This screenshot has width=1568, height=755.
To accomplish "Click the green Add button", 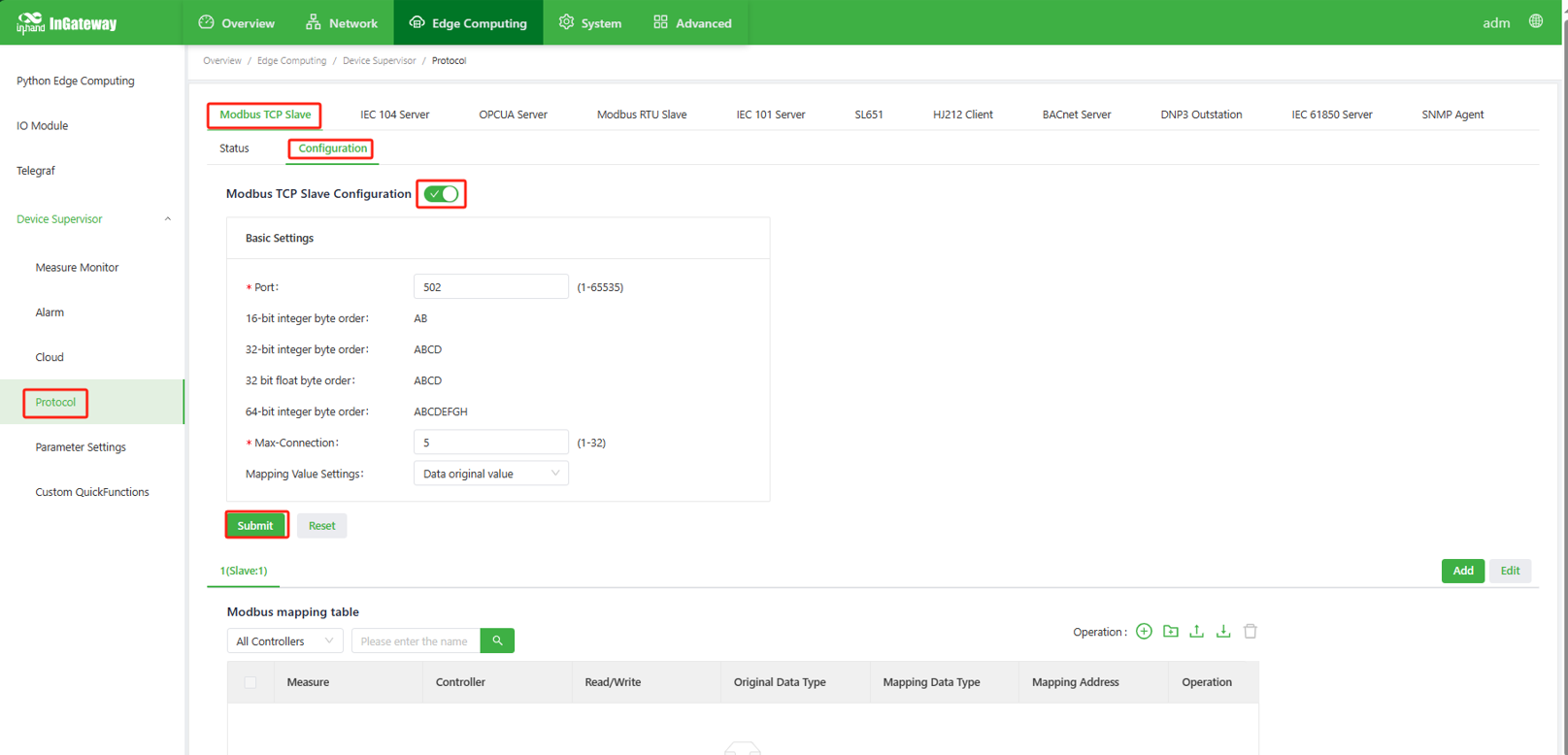I will point(1462,571).
